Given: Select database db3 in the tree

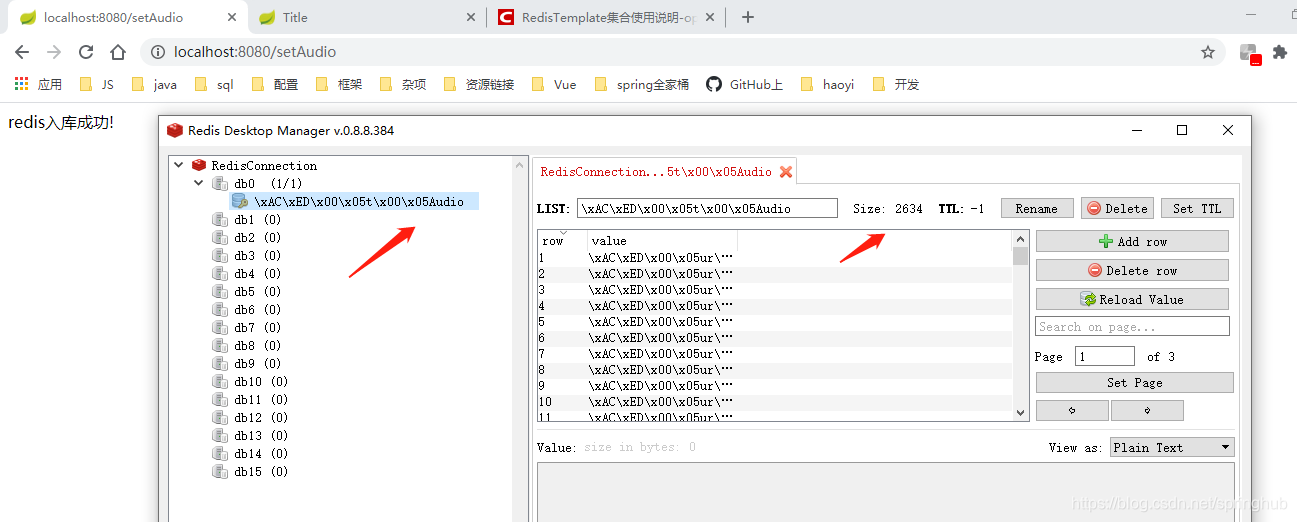Looking at the screenshot, I should (257, 256).
